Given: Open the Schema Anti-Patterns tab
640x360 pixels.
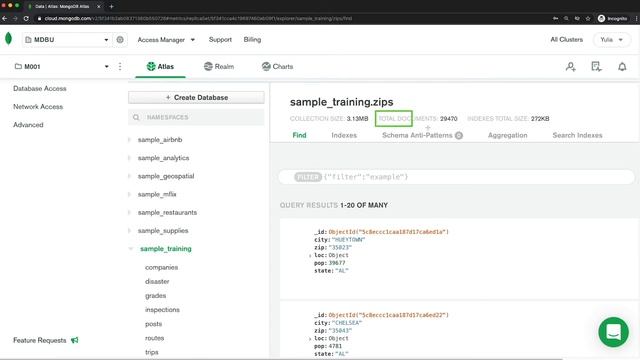Looking at the screenshot, I should (x=422, y=135).
